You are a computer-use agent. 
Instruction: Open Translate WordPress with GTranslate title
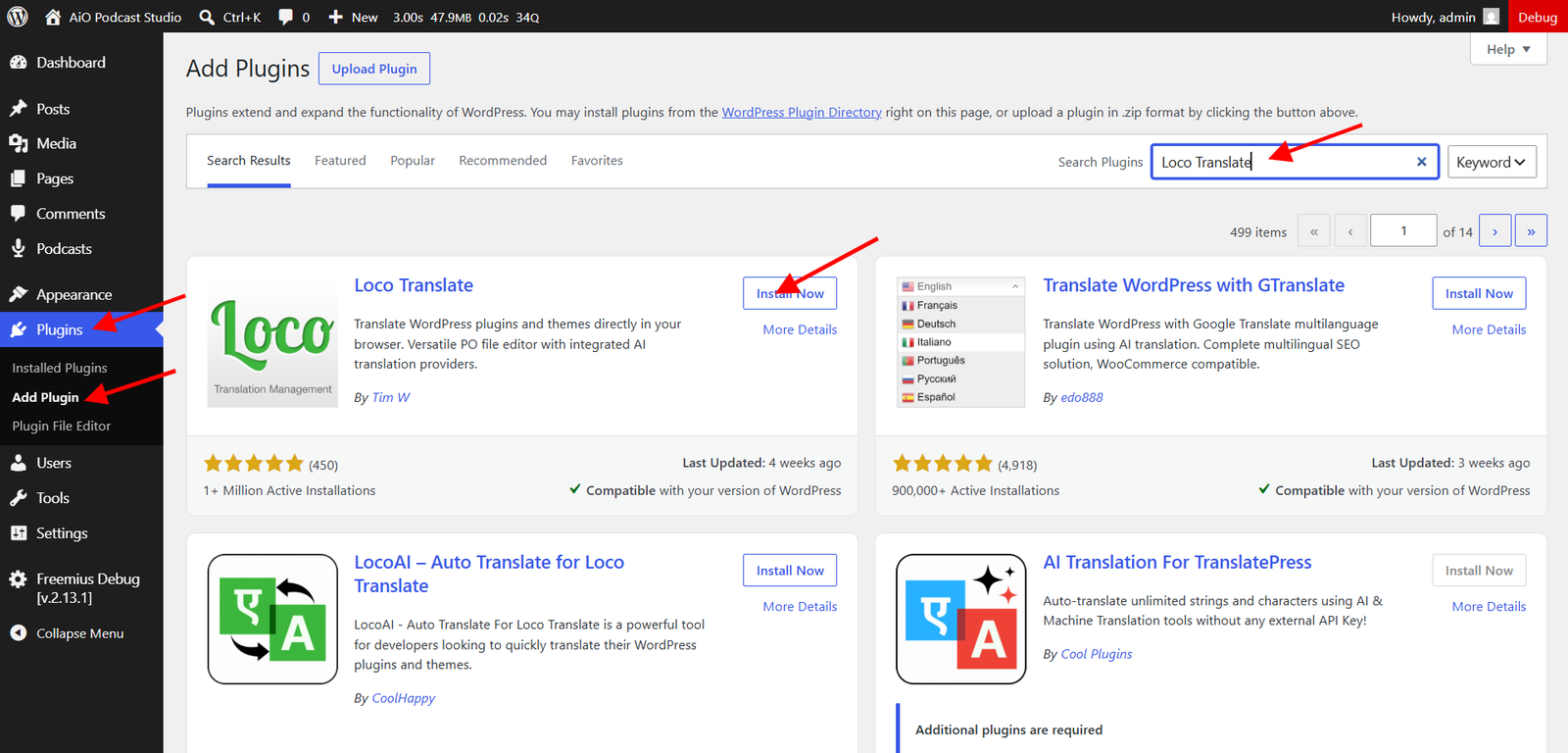[x=1194, y=285]
